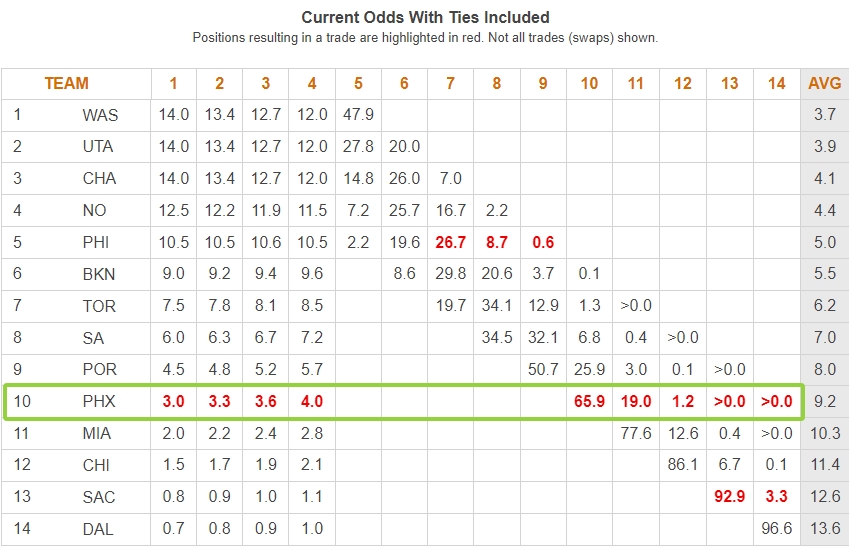This screenshot has width=849, height=546.
Task: Select the TOR team name
Action: pyautogui.click(x=100, y=306)
